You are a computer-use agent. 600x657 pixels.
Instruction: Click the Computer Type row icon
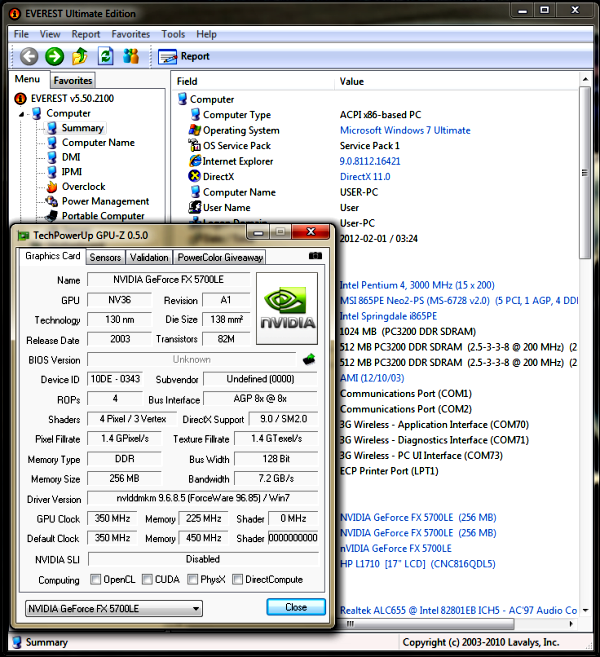coord(195,114)
